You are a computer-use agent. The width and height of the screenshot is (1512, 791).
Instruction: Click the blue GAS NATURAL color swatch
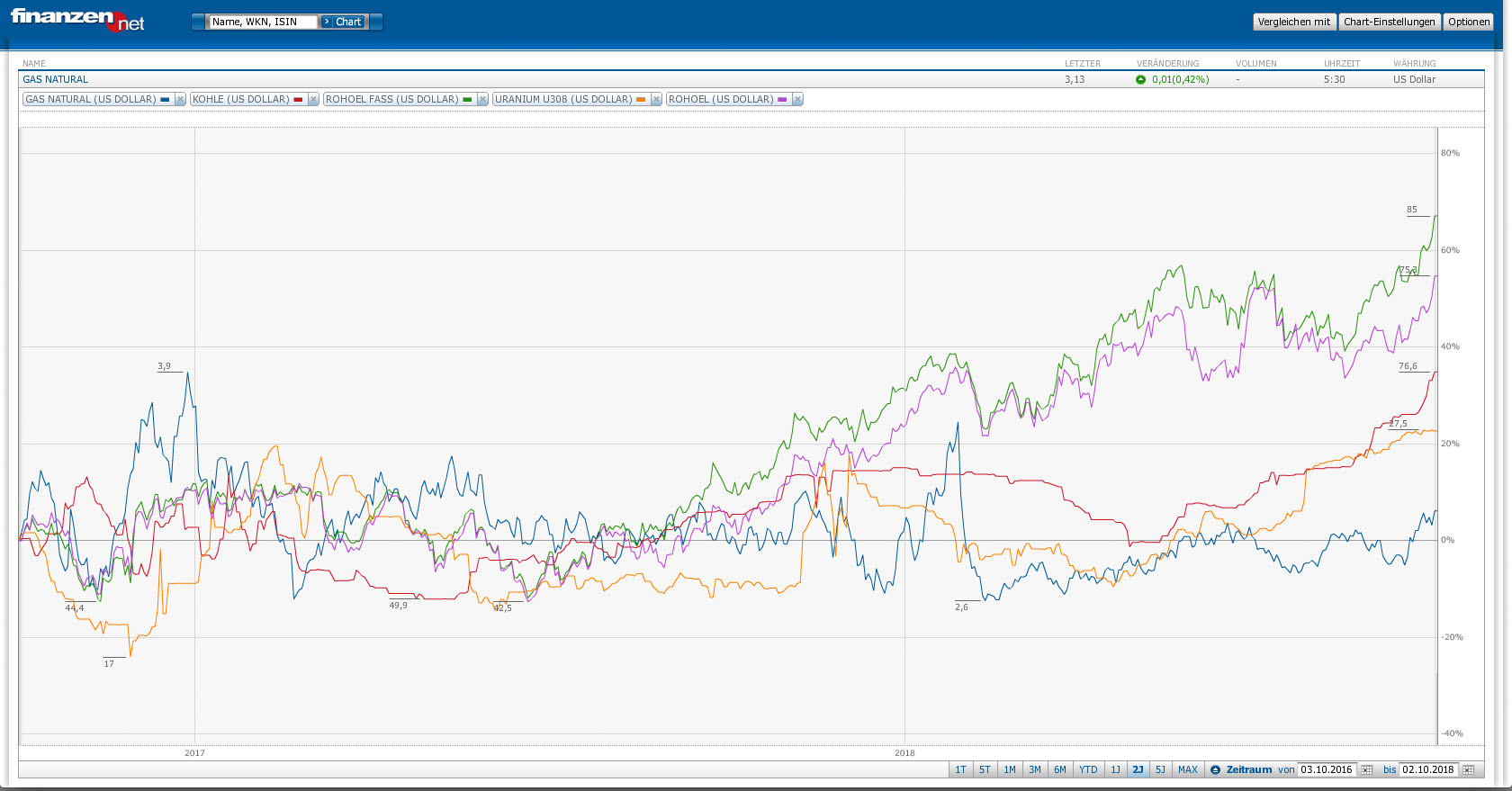[165, 99]
